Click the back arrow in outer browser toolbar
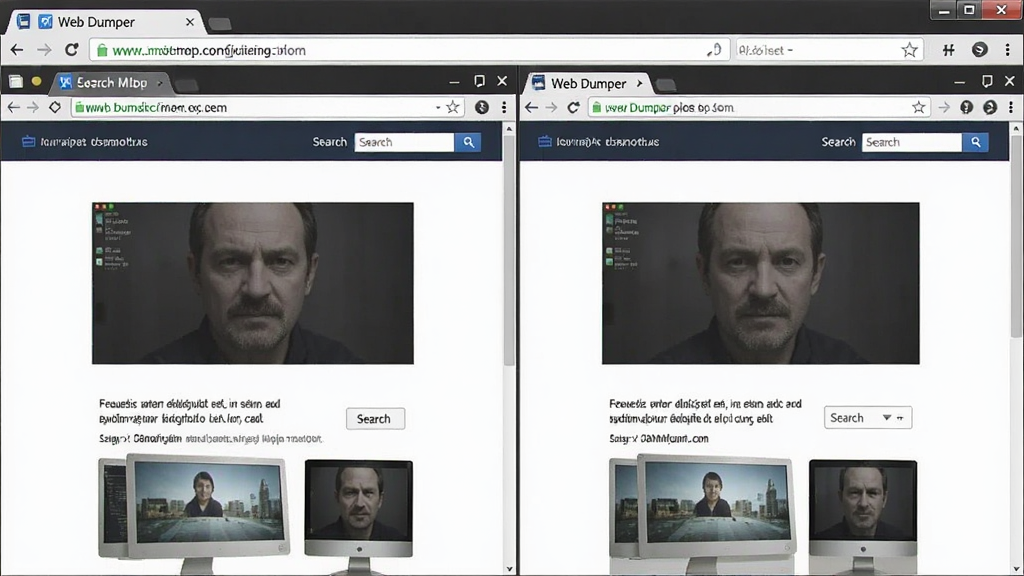This screenshot has width=1024, height=576. point(17,50)
